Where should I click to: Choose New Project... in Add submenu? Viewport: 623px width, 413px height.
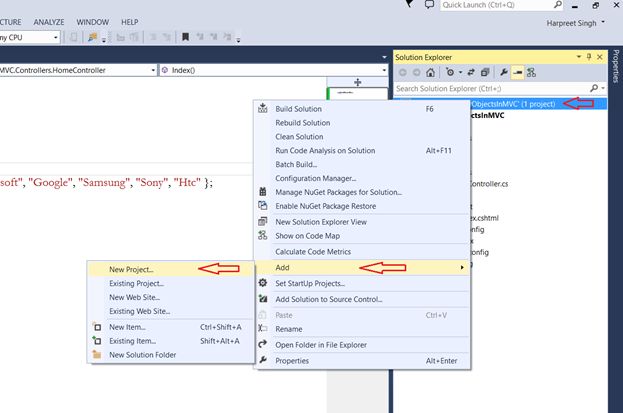click(x=170, y=270)
